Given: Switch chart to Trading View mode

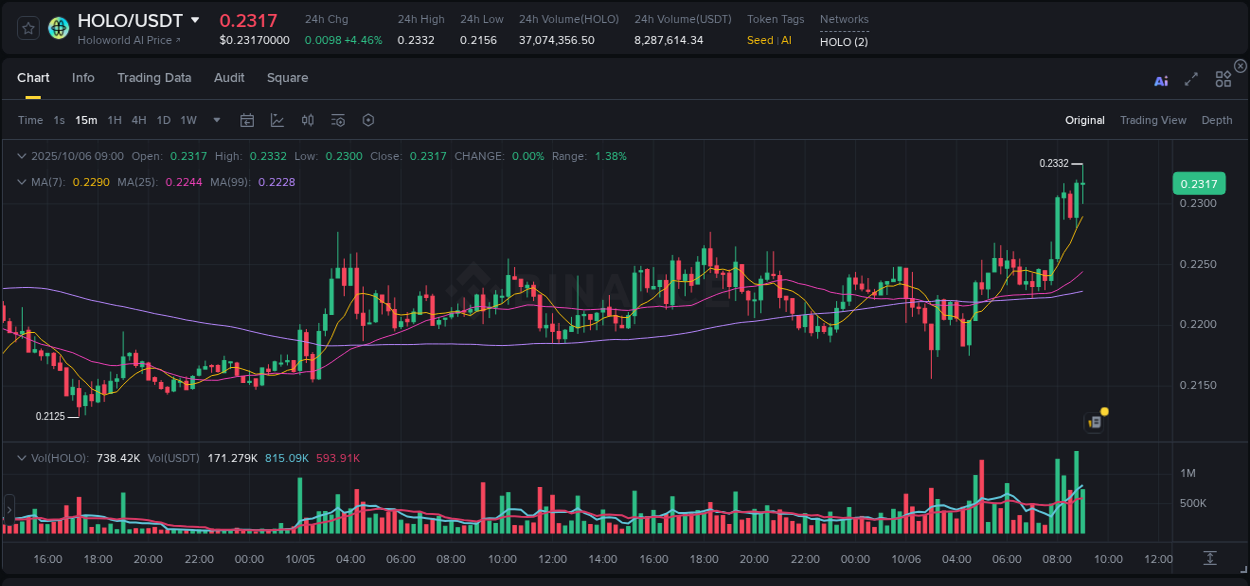Looking at the screenshot, I should click(1153, 120).
